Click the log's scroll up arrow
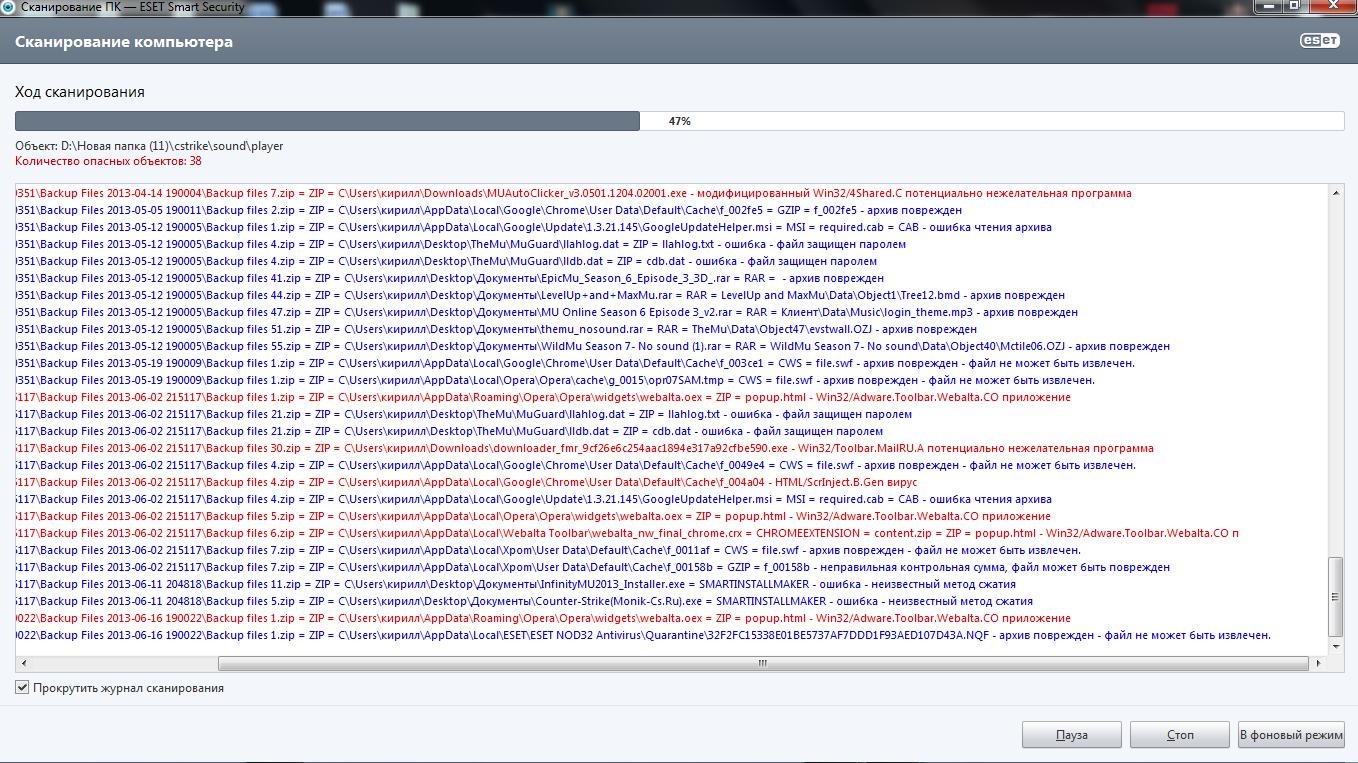The image size is (1358, 763). [1335, 192]
